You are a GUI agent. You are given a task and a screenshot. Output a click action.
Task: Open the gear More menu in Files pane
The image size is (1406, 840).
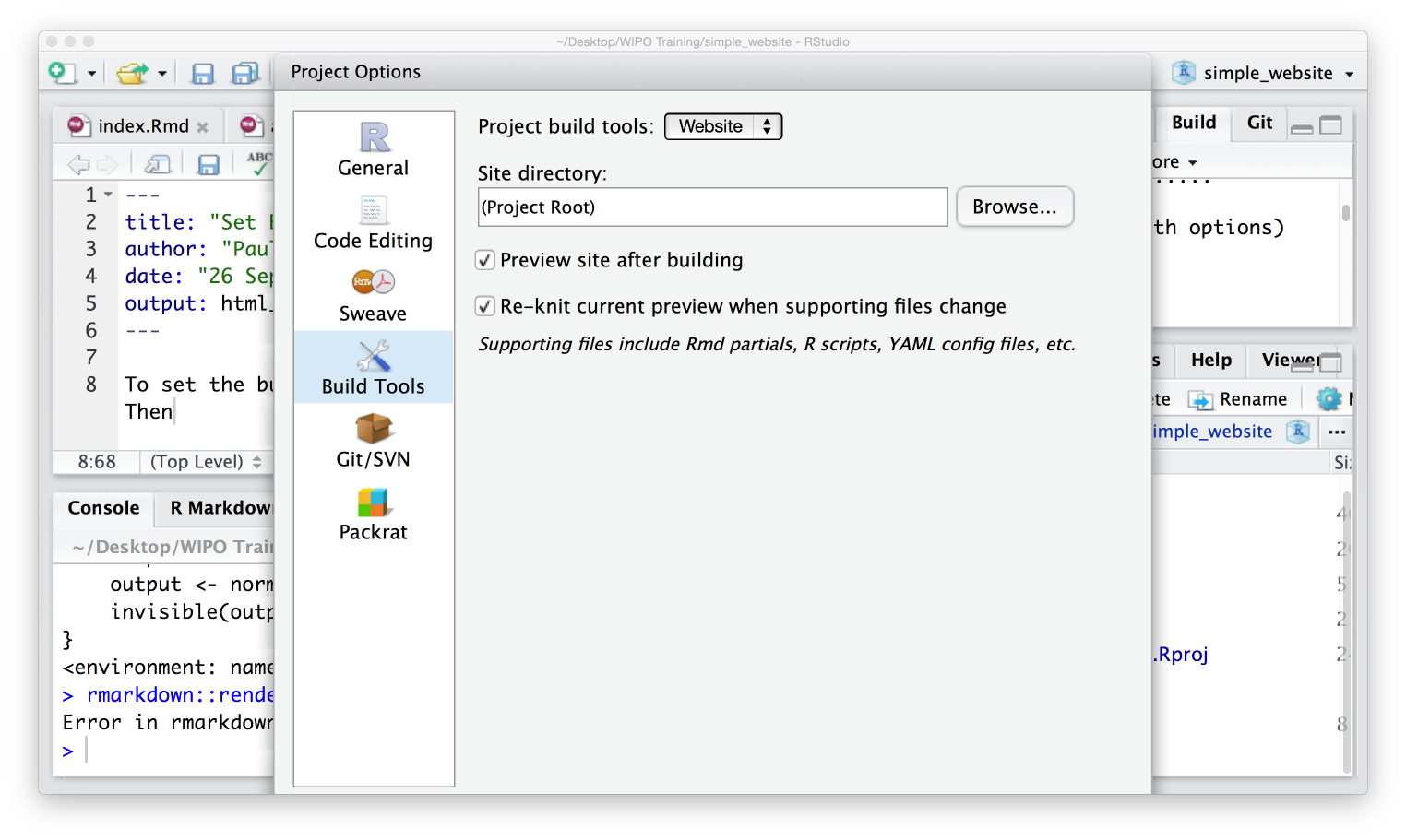[1329, 399]
